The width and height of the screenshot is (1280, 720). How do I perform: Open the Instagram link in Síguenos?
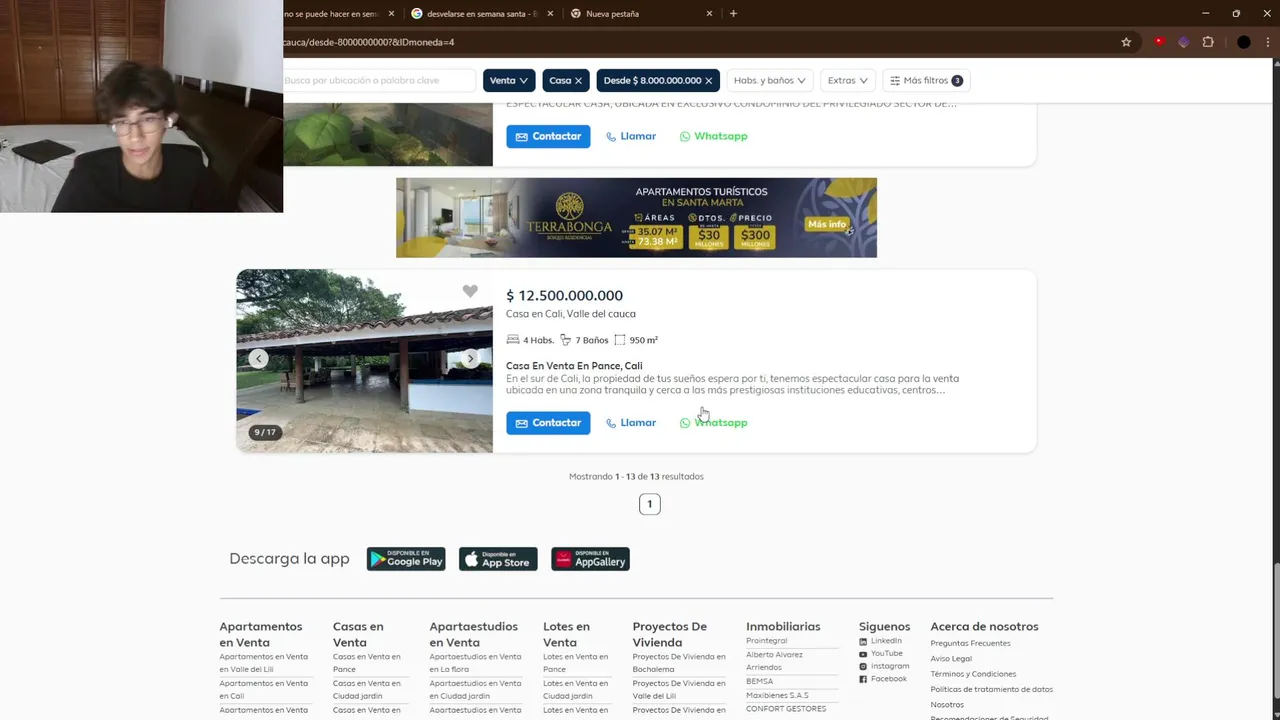(x=884, y=666)
